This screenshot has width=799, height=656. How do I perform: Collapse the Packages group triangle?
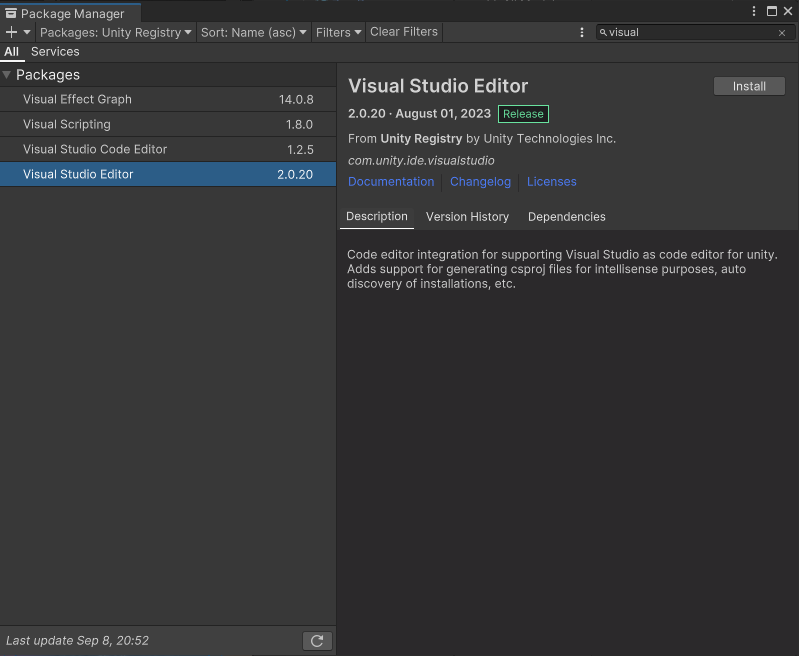coord(7,75)
